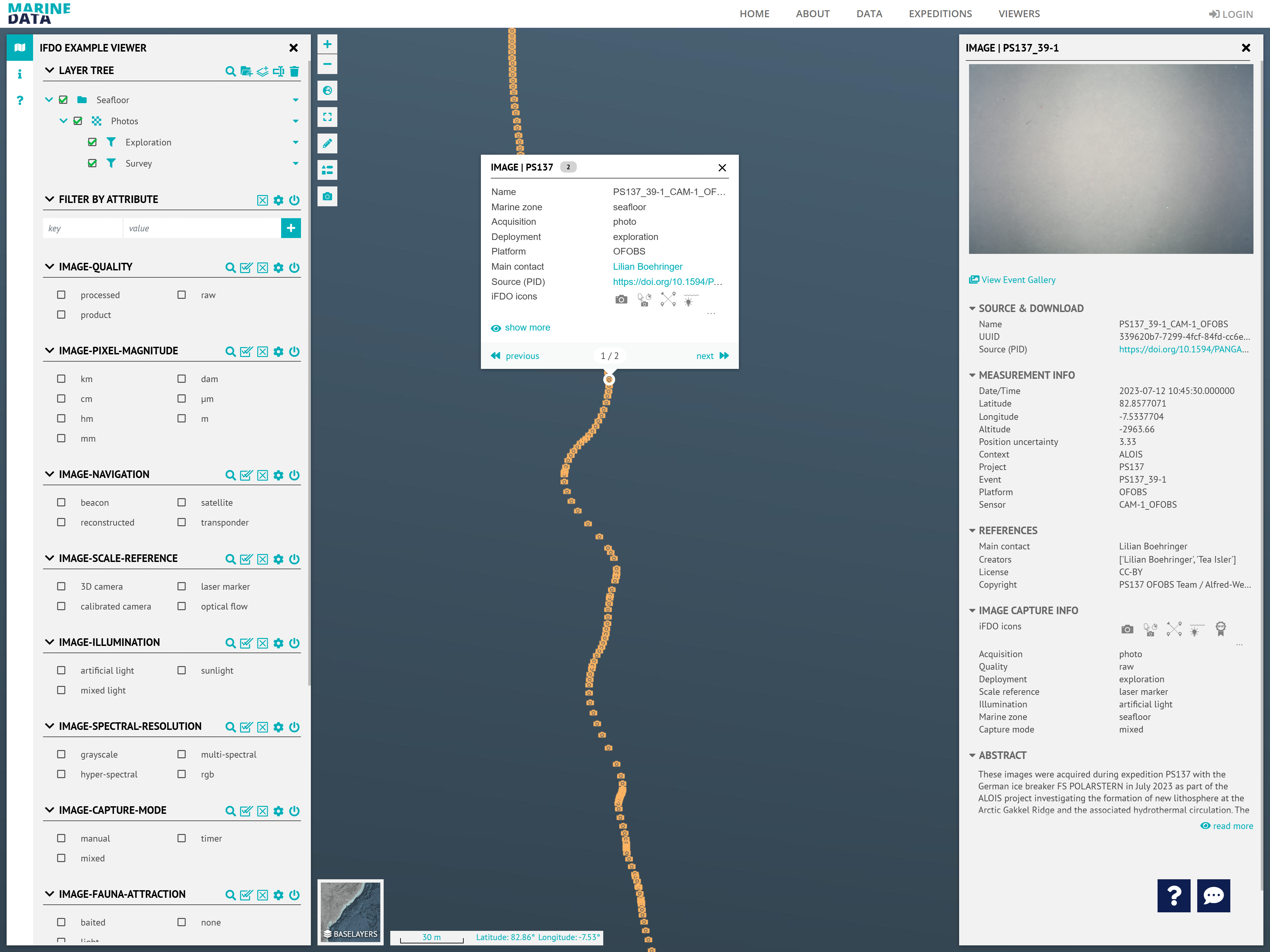Image resolution: width=1270 pixels, height=952 pixels.
Task: Open map viewer tab in sidebar
Action: click(20, 48)
